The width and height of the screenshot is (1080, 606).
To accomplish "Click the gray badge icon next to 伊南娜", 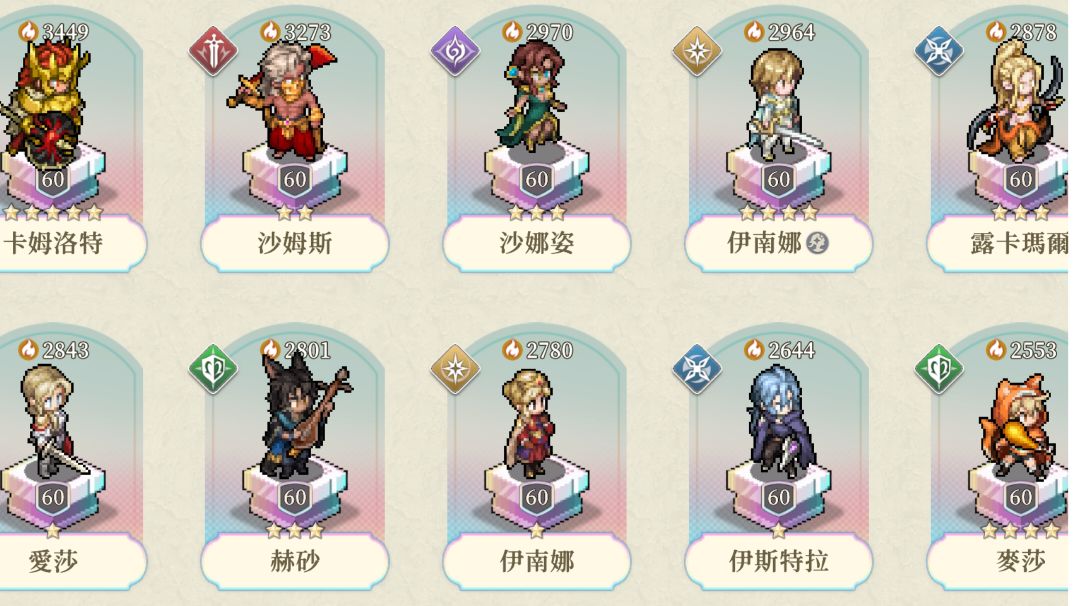I will pos(817,242).
